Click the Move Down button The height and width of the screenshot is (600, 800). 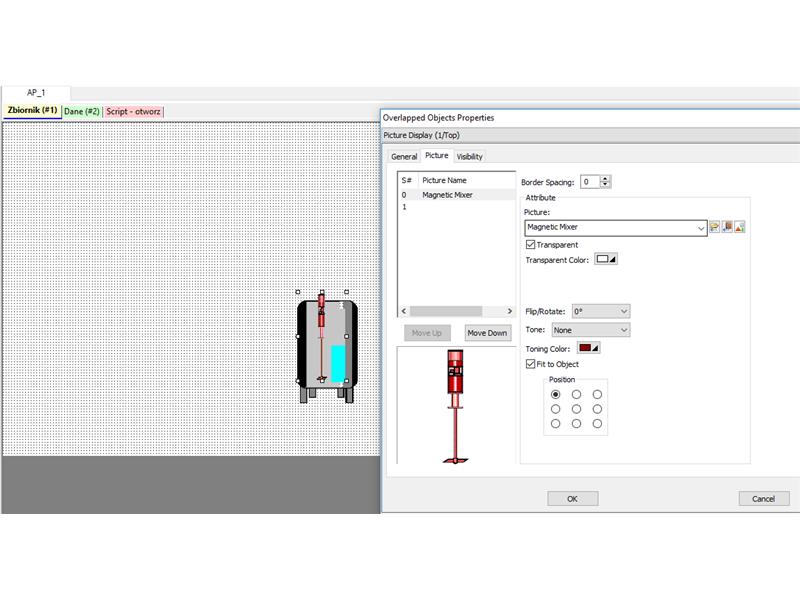(x=487, y=333)
